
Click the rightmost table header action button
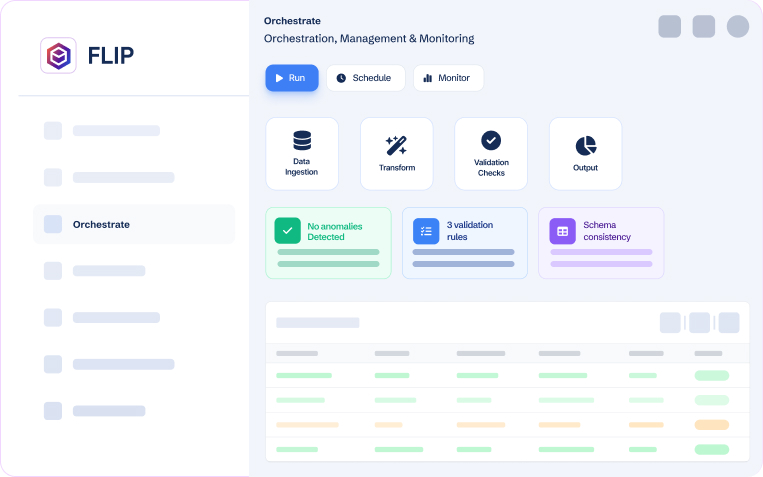729,323
